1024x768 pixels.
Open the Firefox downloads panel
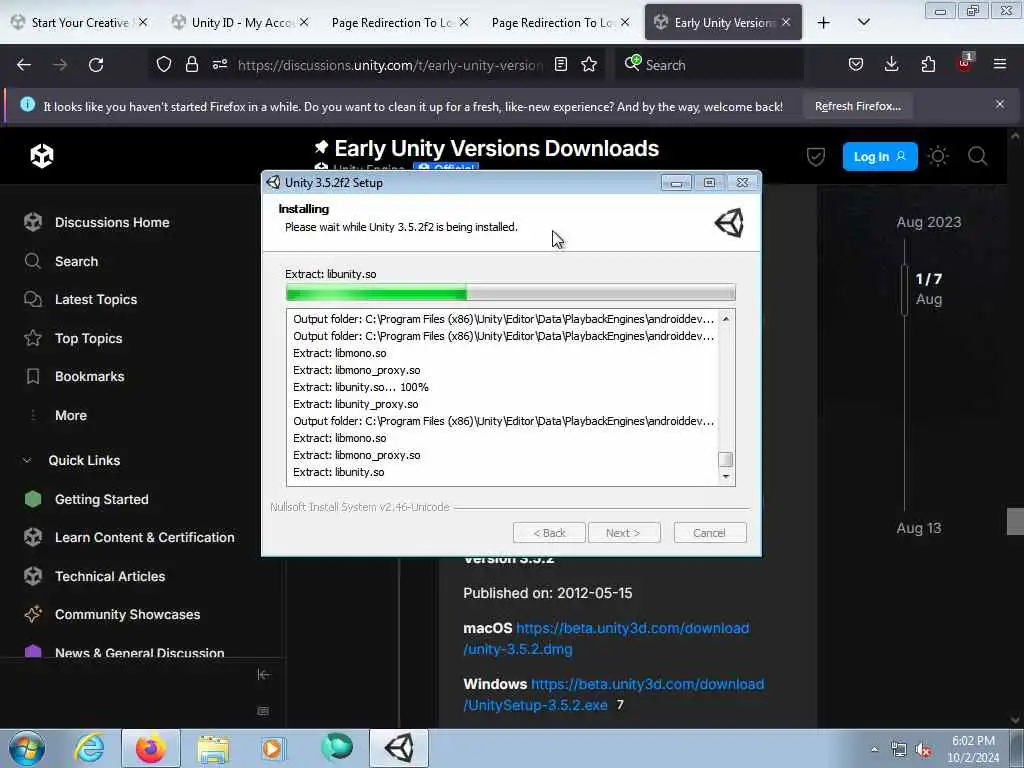point(891,64)
